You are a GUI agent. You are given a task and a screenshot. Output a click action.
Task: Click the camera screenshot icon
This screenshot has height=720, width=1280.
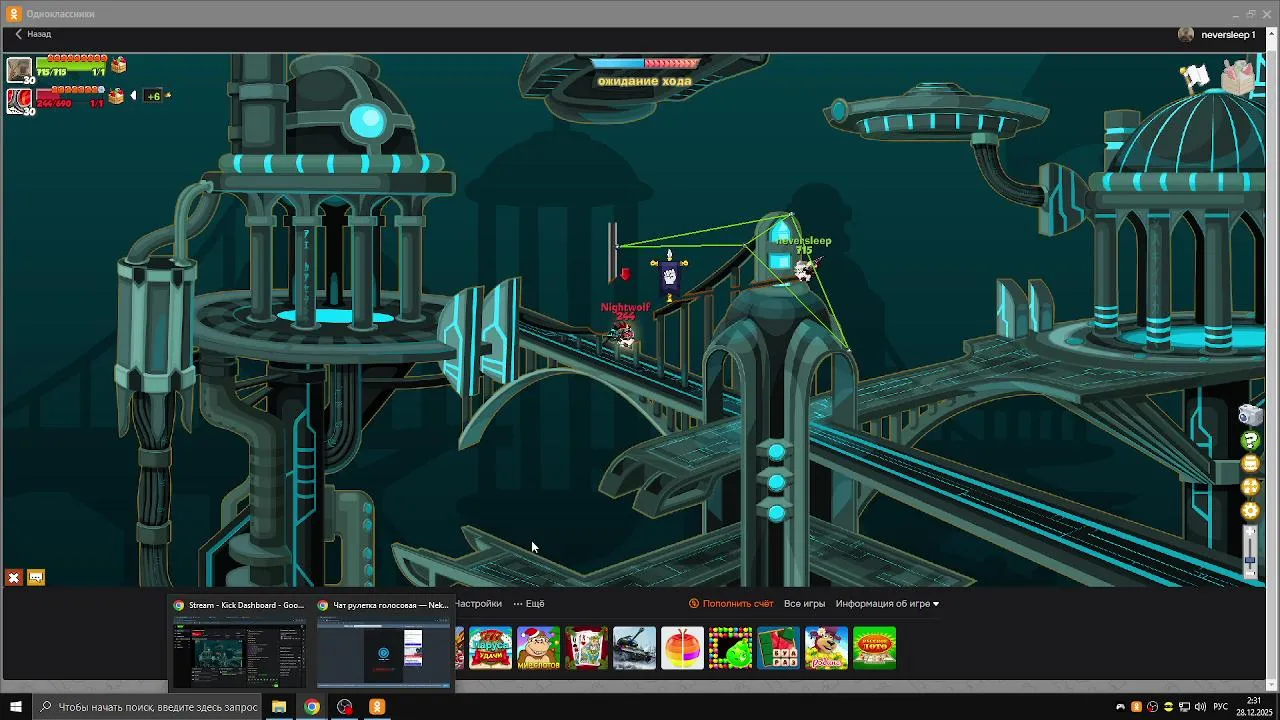tap(1250, 416)
